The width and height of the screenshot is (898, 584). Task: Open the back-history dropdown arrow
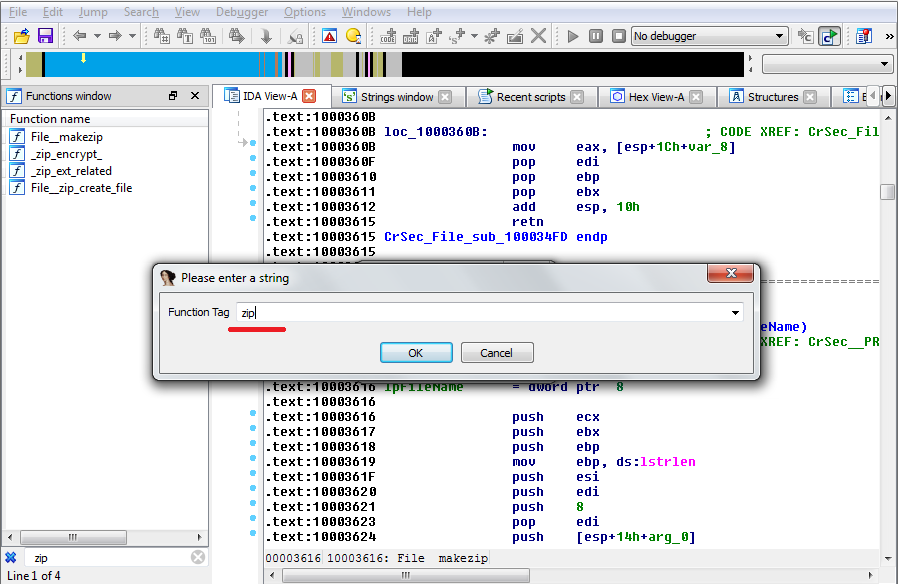pyautogui.click(x=97, y=36)
